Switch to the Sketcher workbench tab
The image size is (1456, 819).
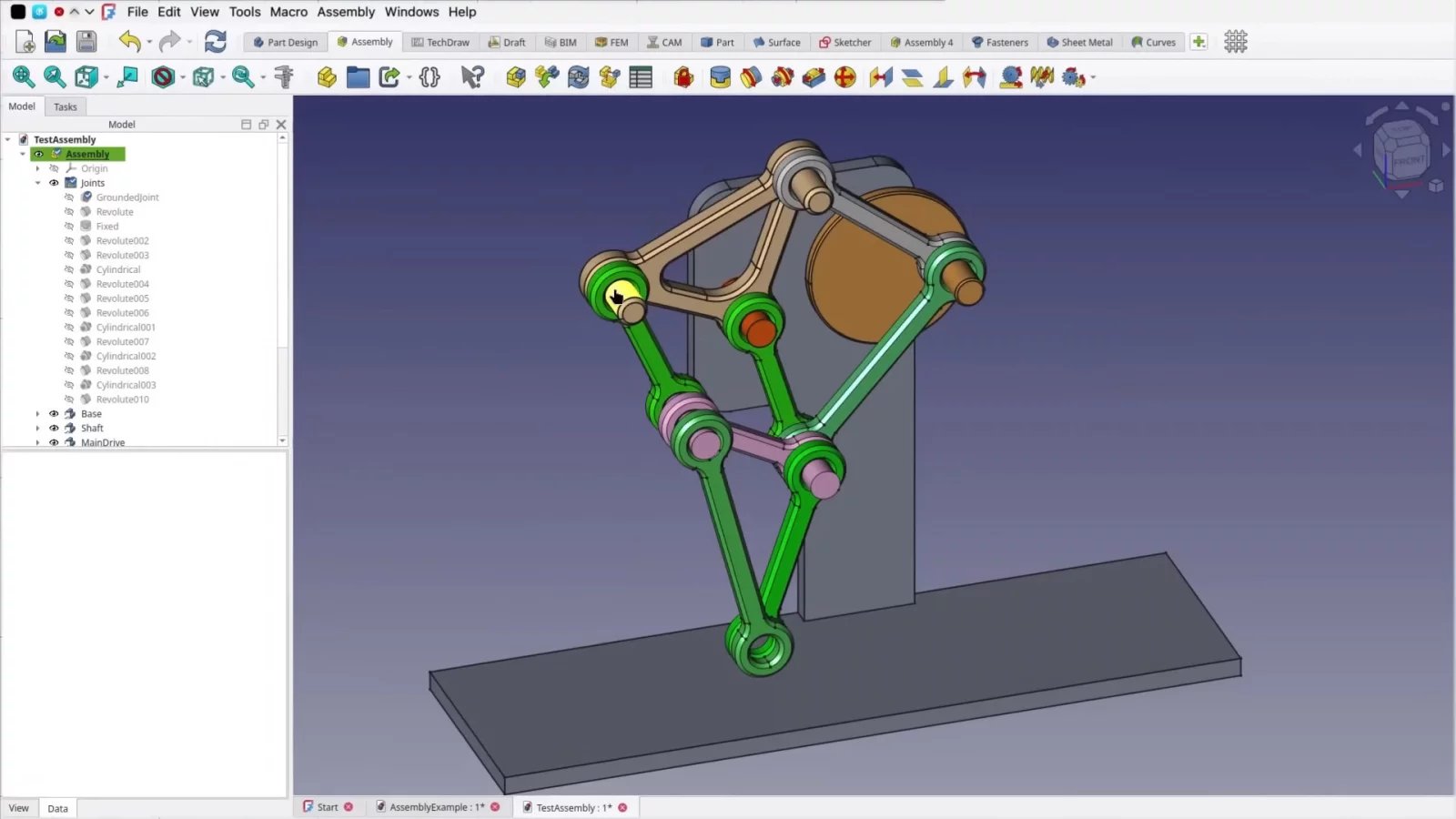[844, 42]
